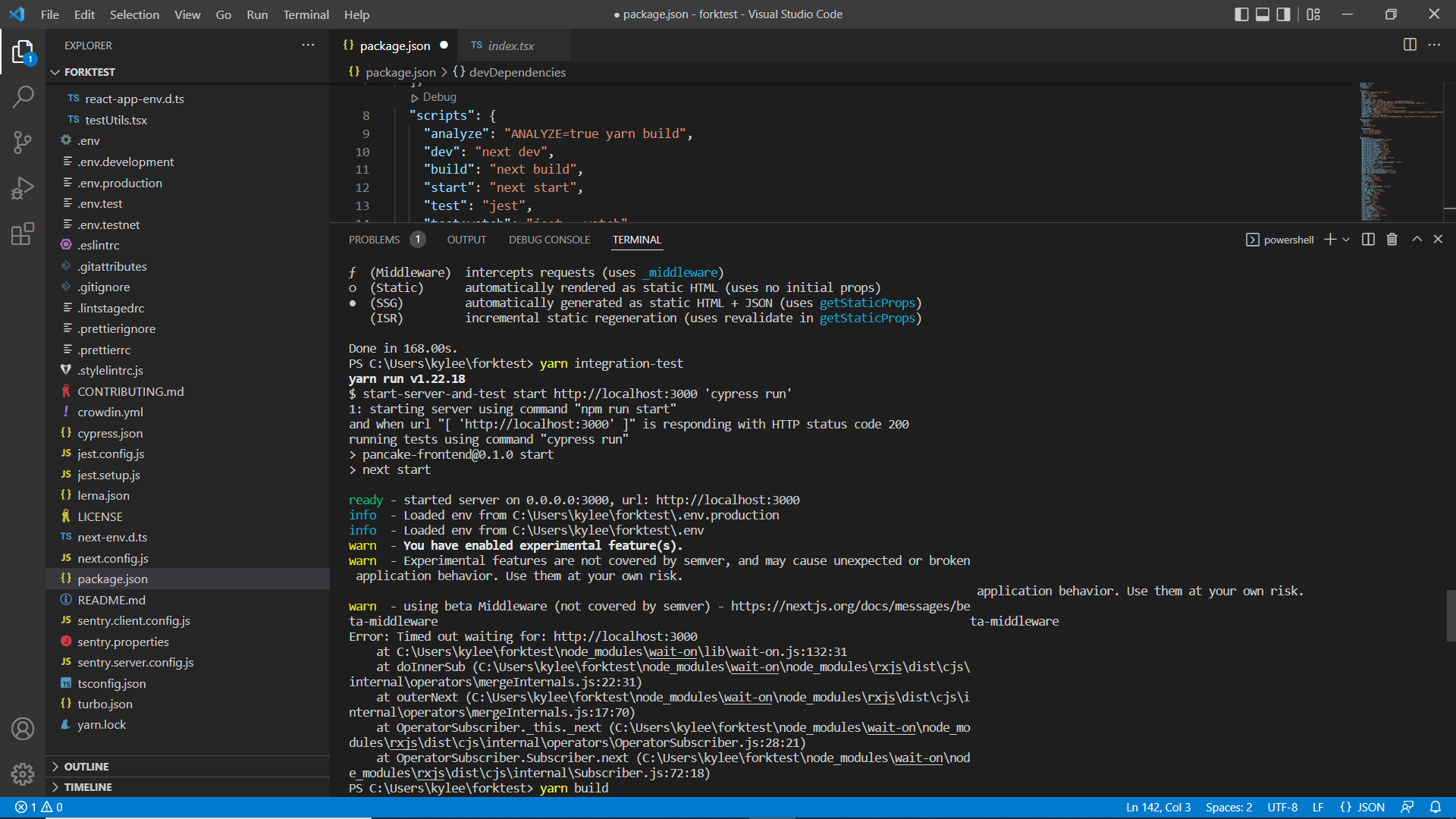Screen dimensions: 1456x819
Task: Split the editor using the top-right icon
Action: coord(1410,45)
